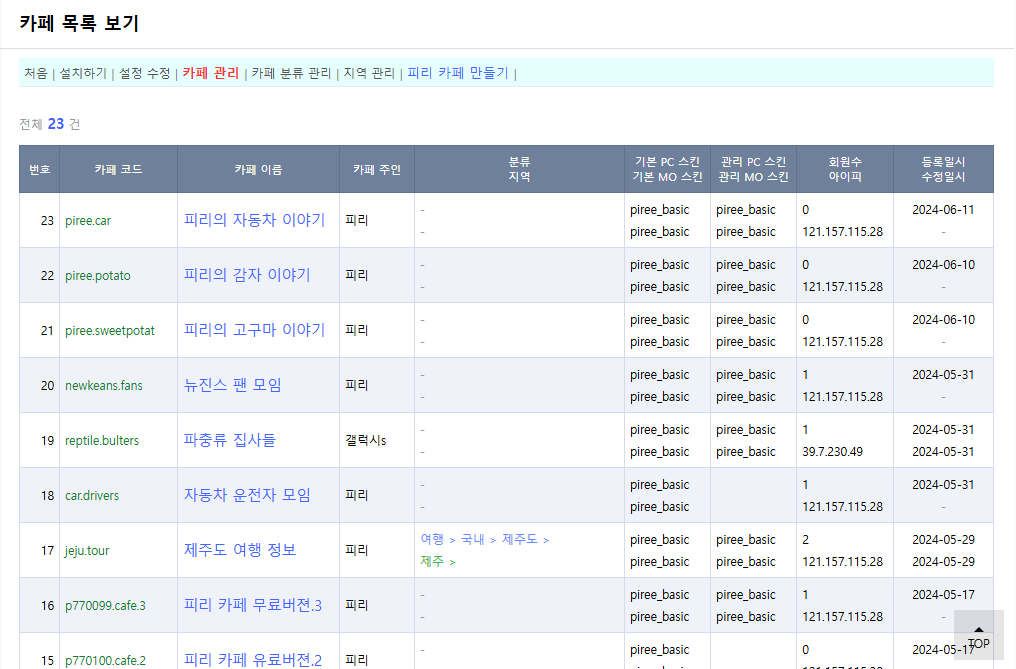This screenshot has height=669, width=1016.
Task: Click 피리의 고구마 이야기 cafe name
Action: pyautogui.click(x=254, y=330)
